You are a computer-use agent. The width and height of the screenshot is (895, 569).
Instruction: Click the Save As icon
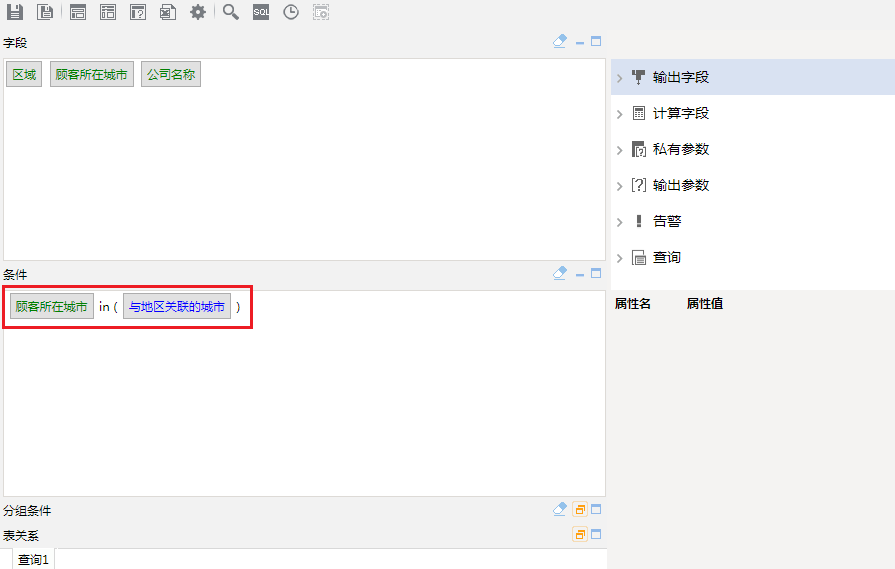coord(45,12)
